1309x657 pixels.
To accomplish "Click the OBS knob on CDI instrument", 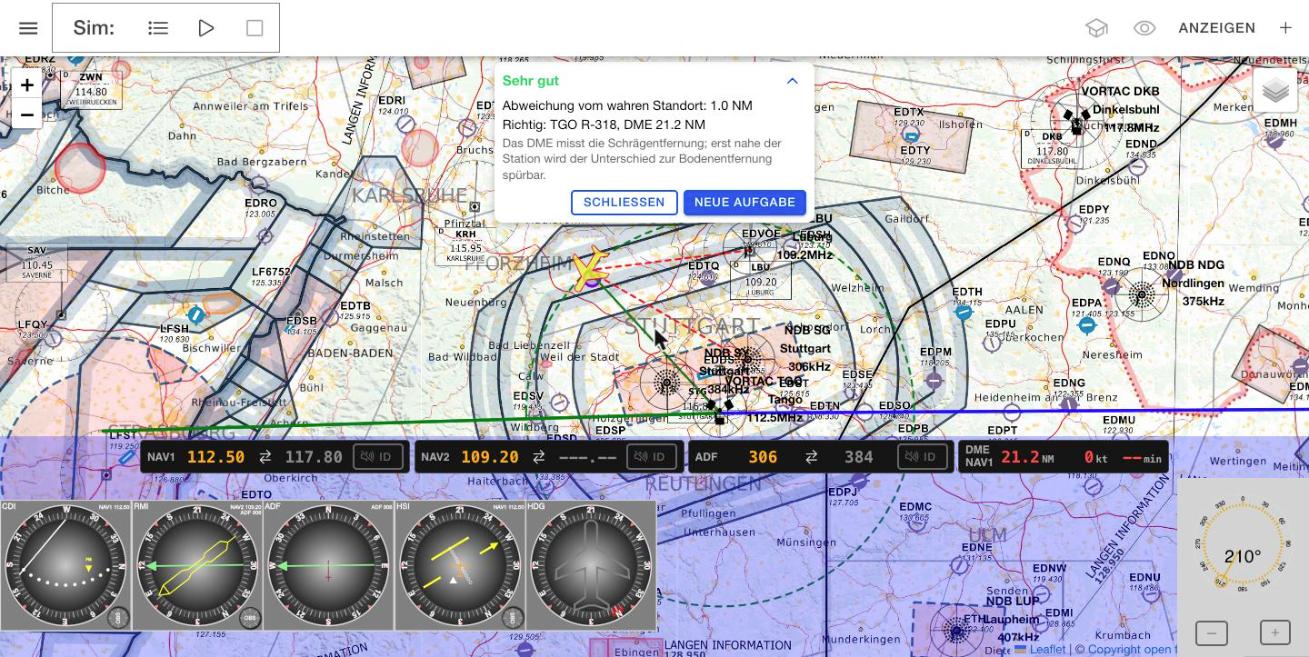I will coord(119,617).
